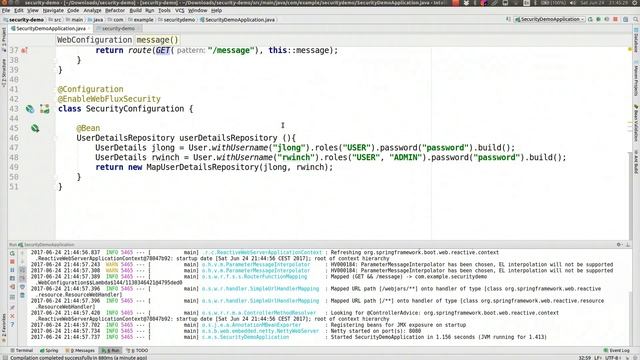Open the Structure side panel
The image size is (640, 360).
(4, 73)
